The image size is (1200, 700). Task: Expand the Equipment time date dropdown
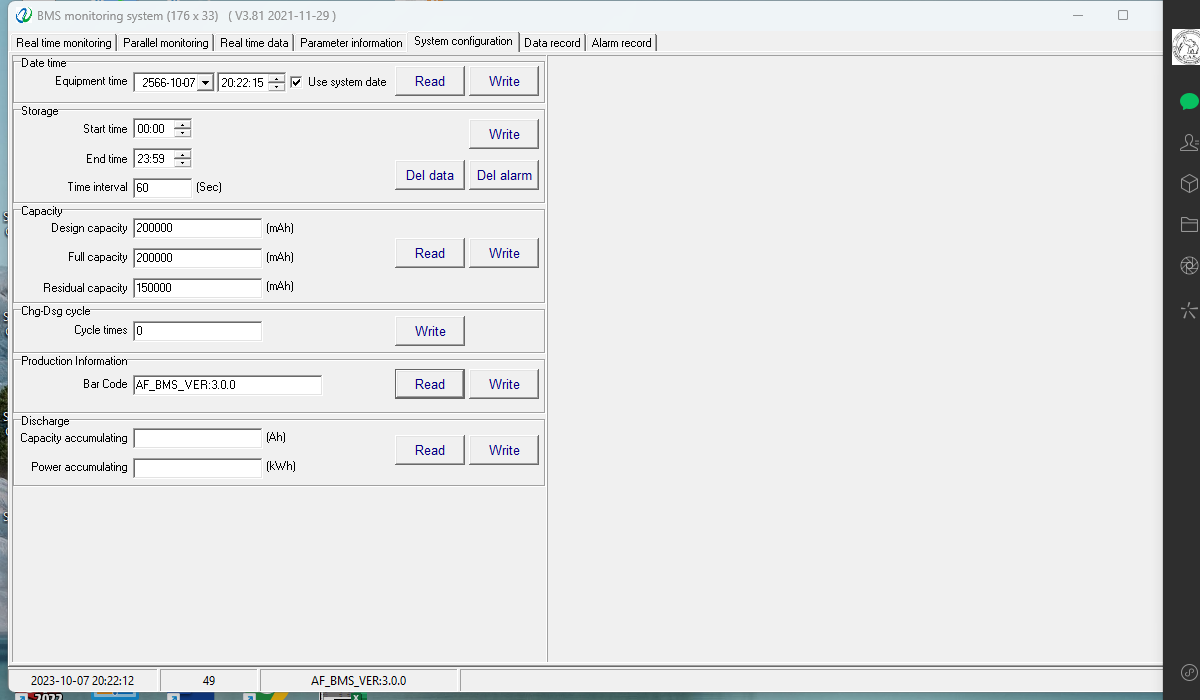click(205, 83)
